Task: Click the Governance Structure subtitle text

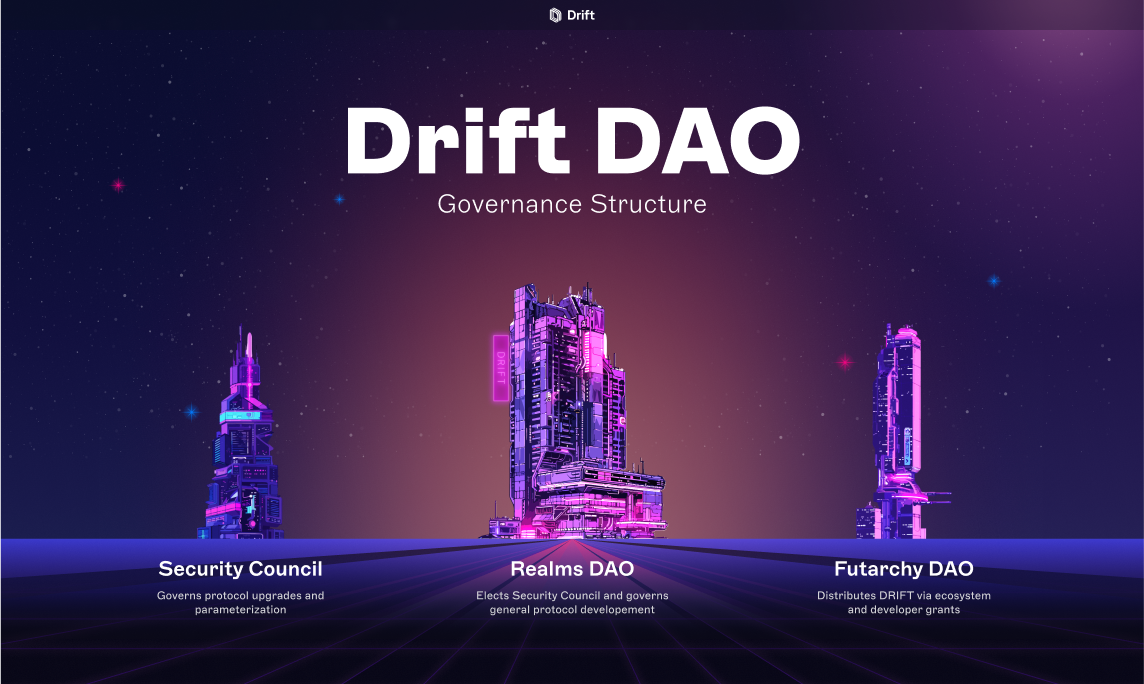Action: pos(572,204)
